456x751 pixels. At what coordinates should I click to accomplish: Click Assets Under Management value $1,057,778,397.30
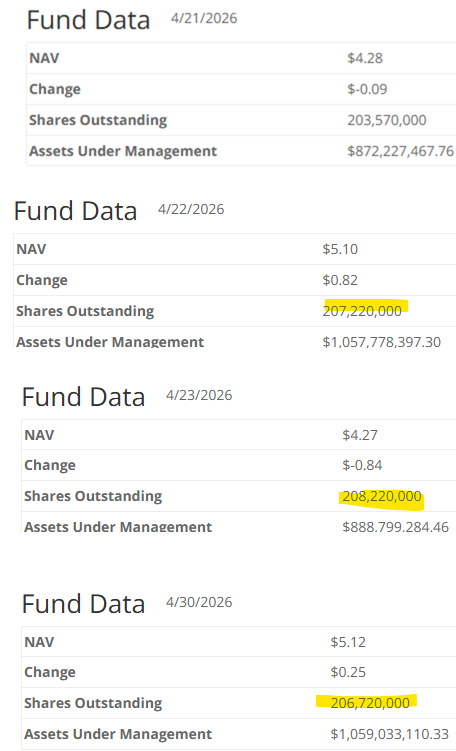pos(382,342)
